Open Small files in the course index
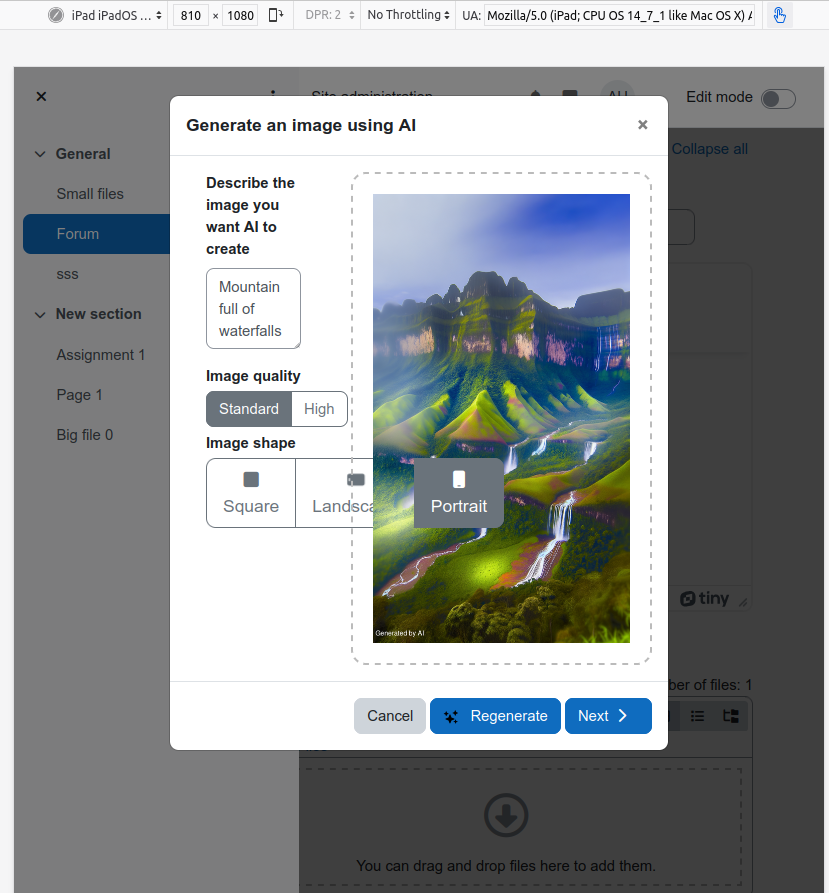This screenshot has width=829, height=893. pyautogui.click(x=90, y=194)
